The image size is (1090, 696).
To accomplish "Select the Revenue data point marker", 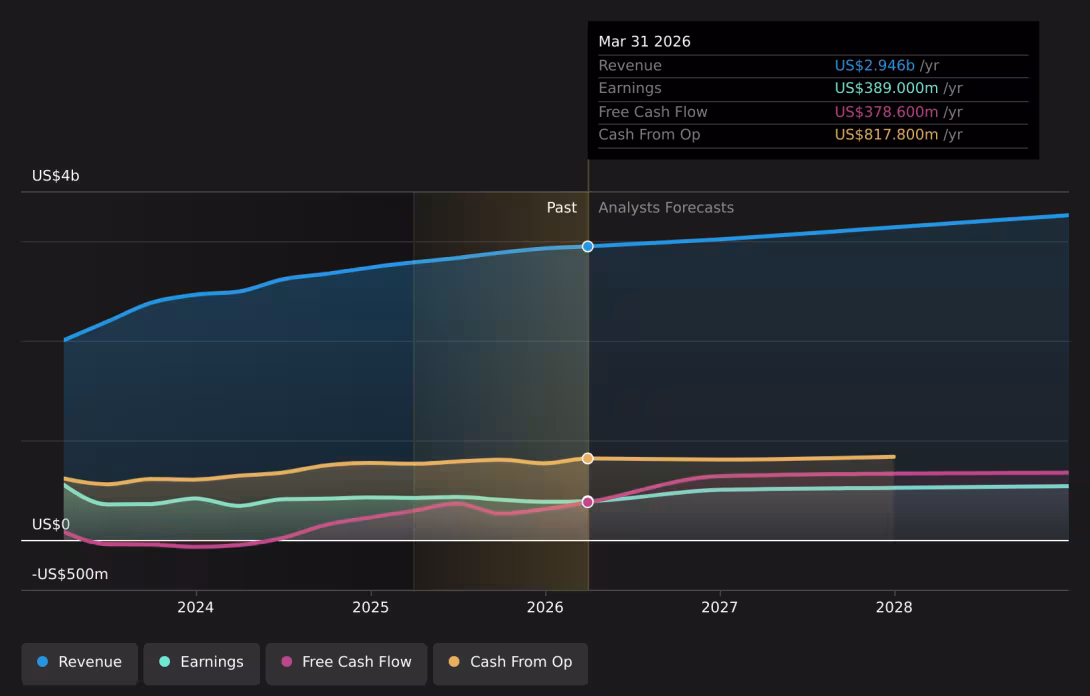I will [587, 246].
